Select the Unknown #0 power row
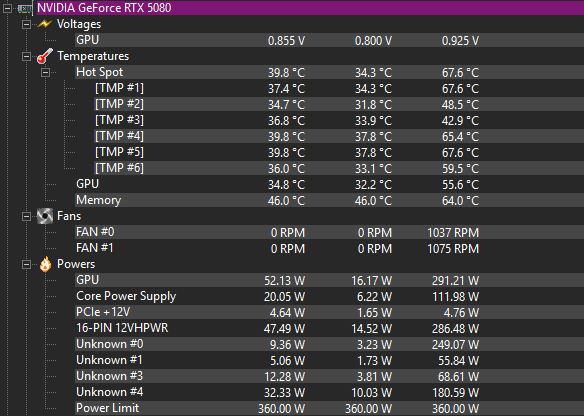 point(329,344)
